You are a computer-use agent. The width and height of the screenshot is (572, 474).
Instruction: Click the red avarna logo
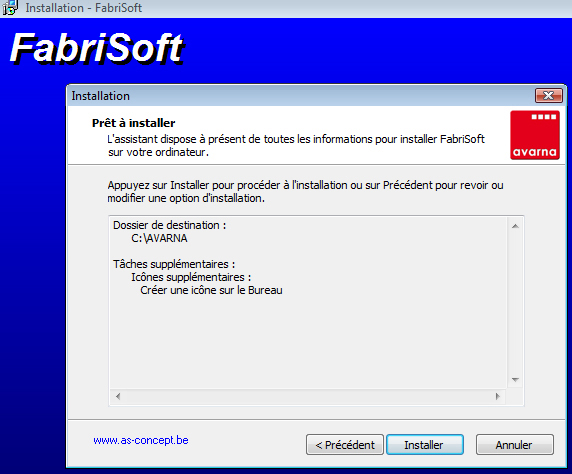pos(535,135)
